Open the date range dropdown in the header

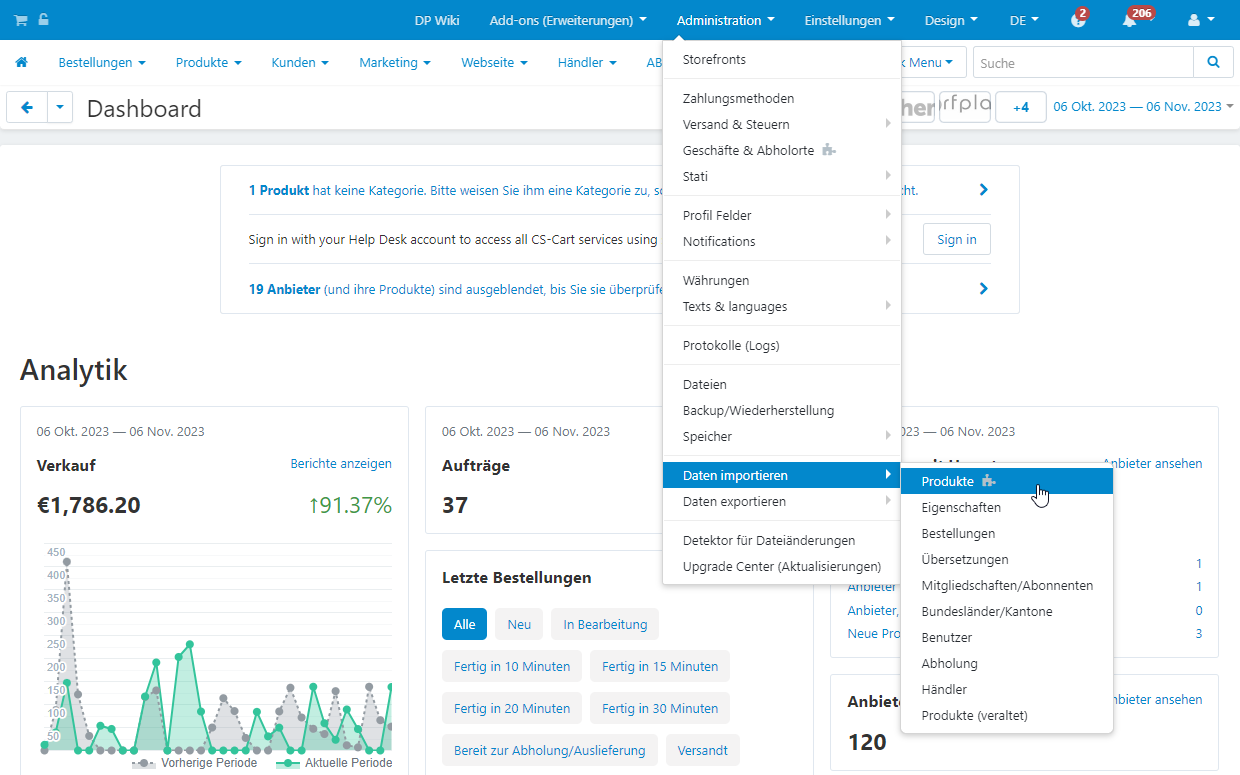pos(1143,107)
